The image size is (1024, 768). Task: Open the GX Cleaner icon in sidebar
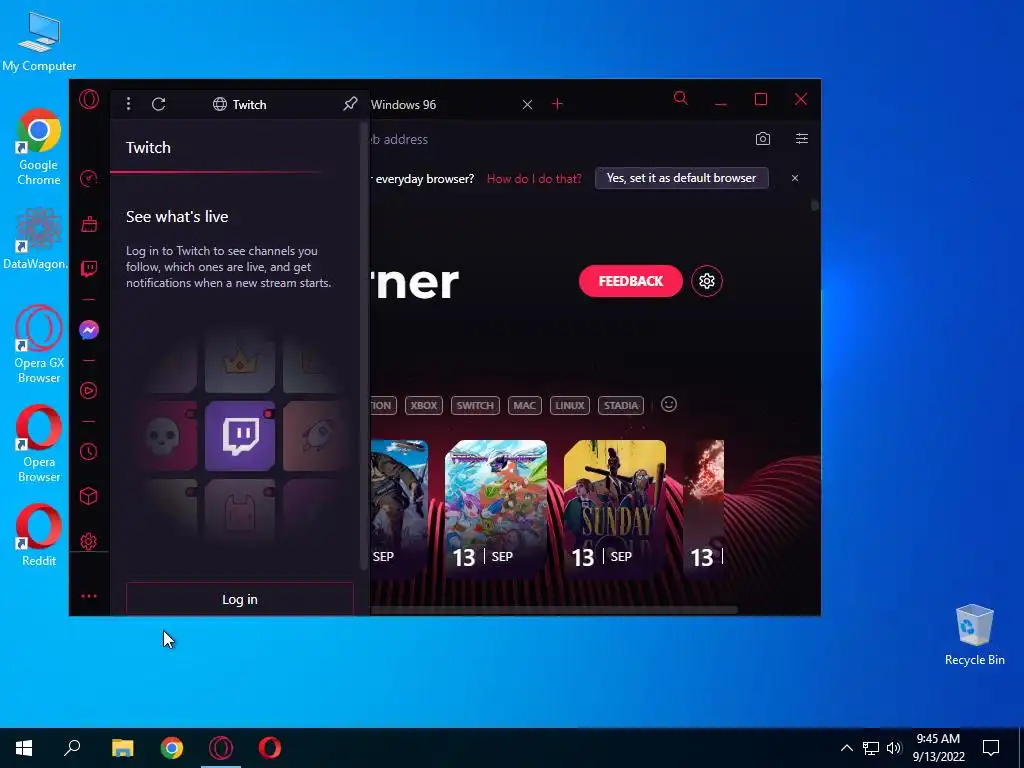pyautogui.click(x=89, y=224)
